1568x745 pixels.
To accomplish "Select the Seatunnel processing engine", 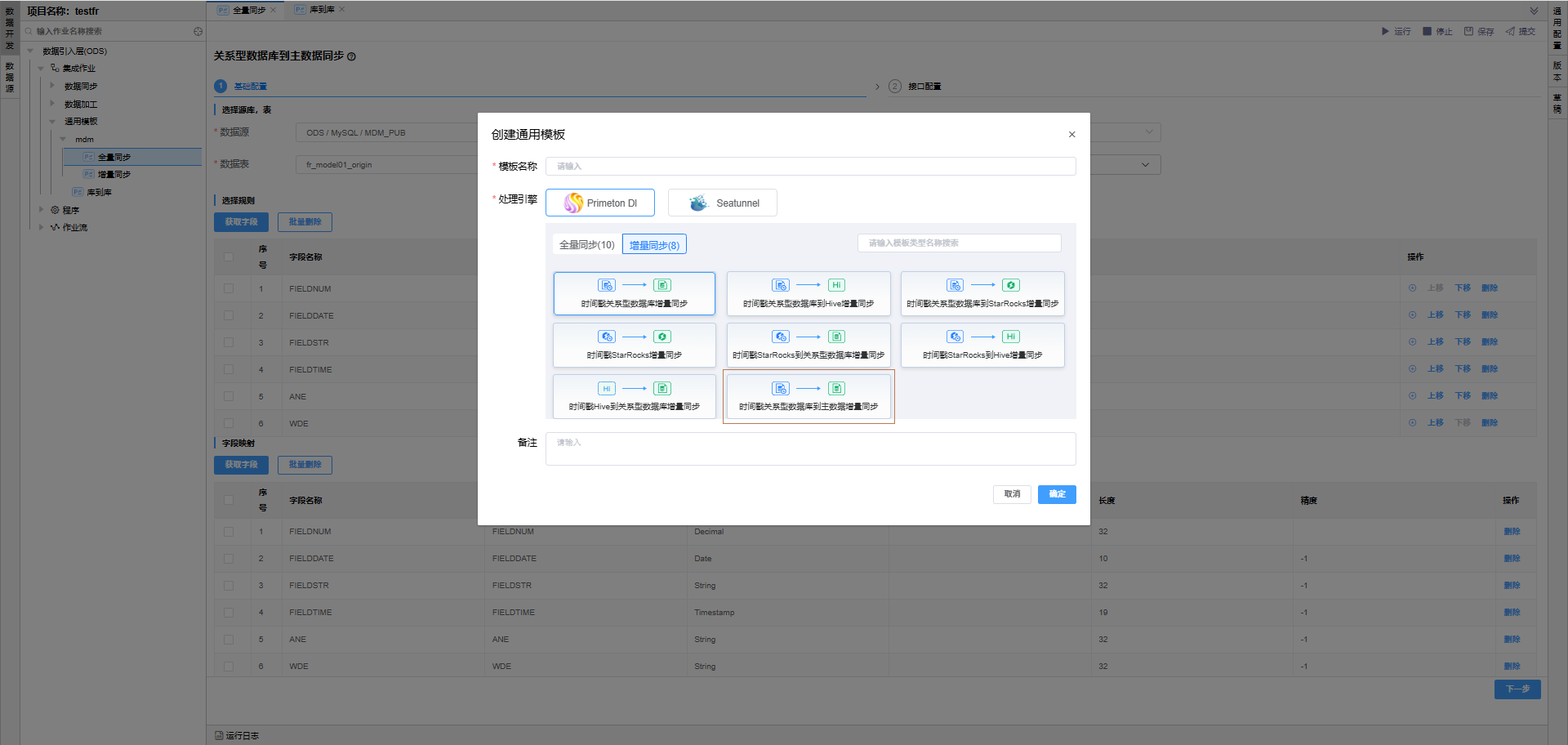I will tap(722, 203).
